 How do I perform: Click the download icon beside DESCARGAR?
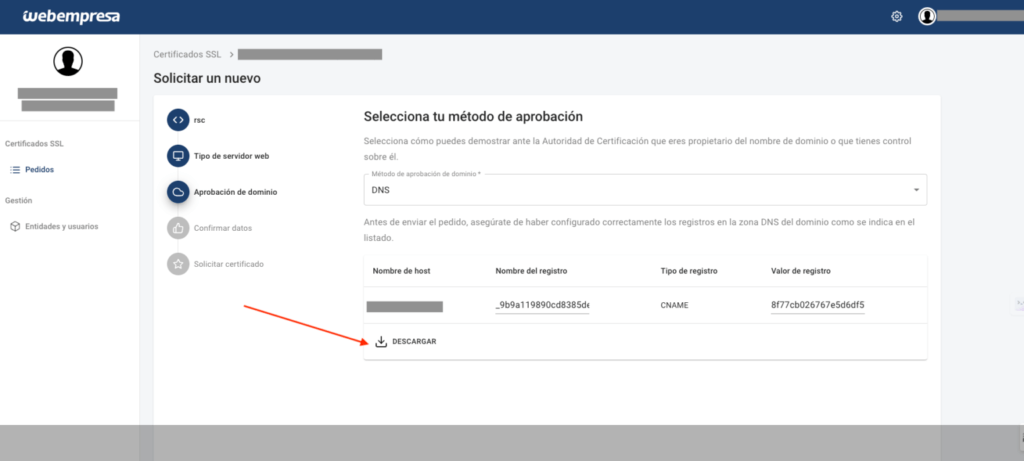381,342
